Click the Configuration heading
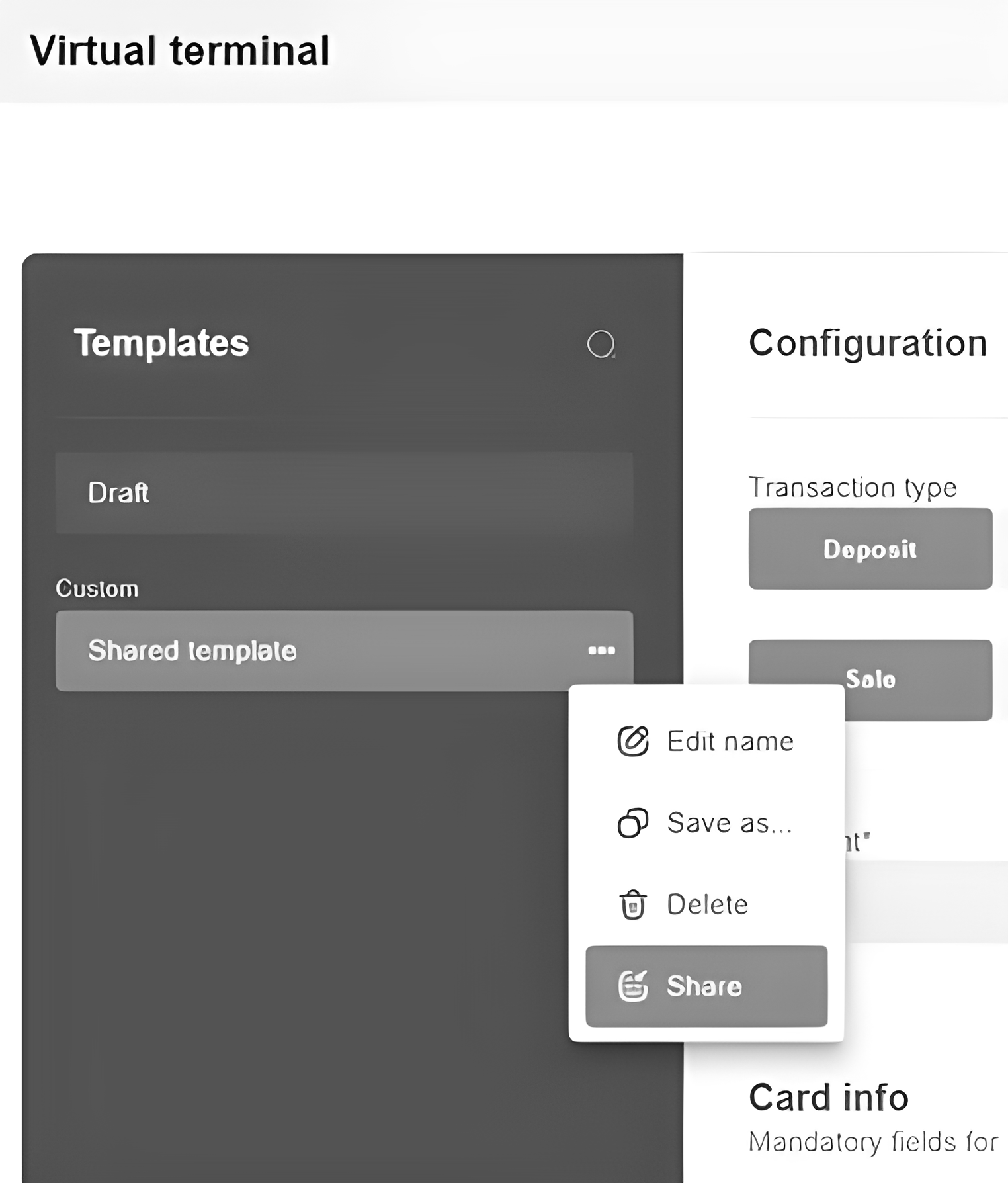This screenshot has height=1183, width=1008. coord(868,343)
